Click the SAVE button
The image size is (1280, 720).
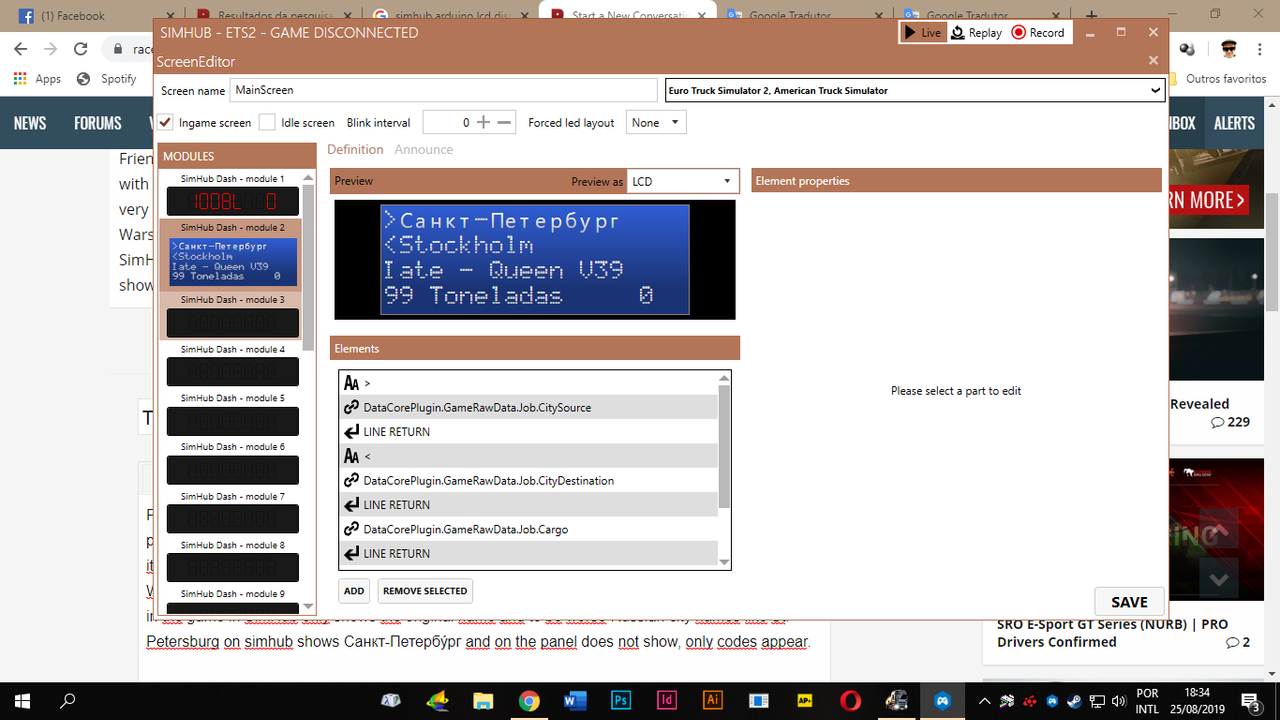pyautogui.click(x=1129, y=602)
